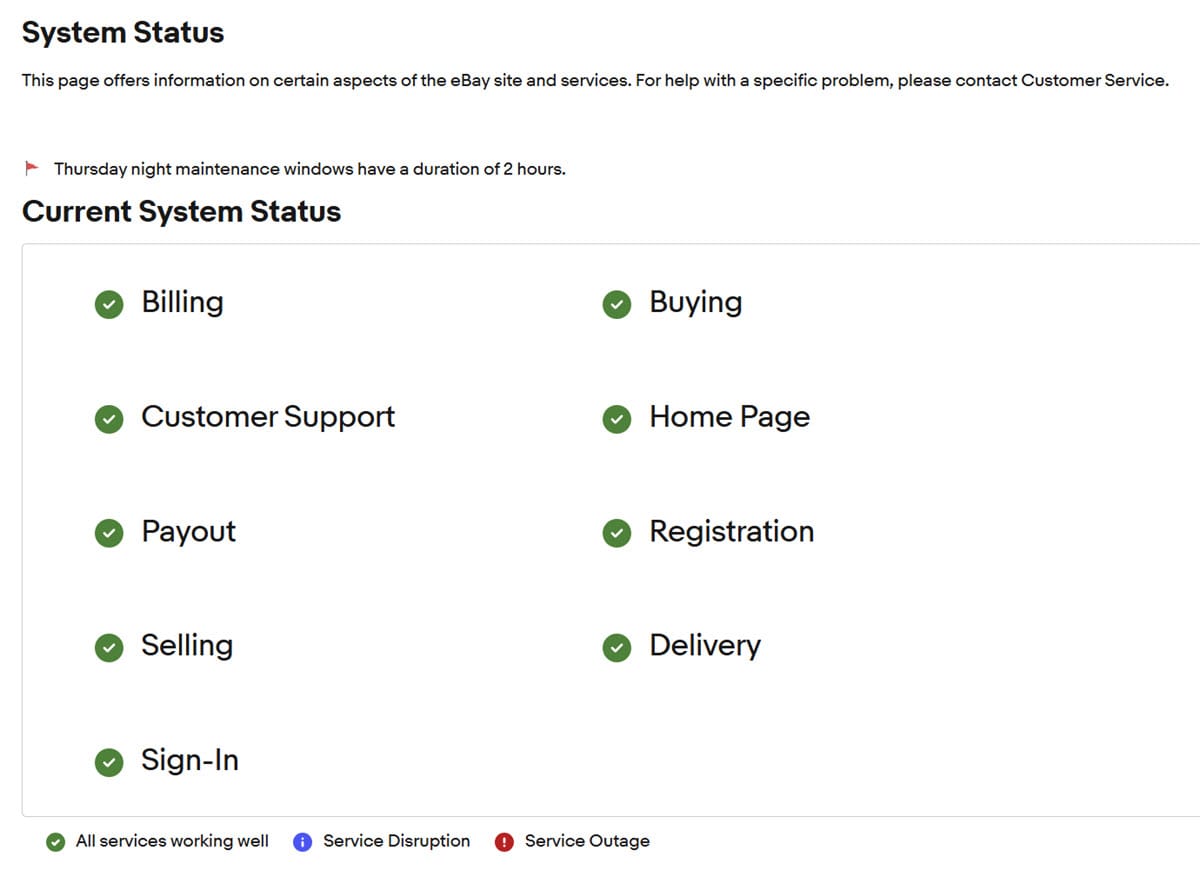Select the Registration service label

[x=731, y=531]
